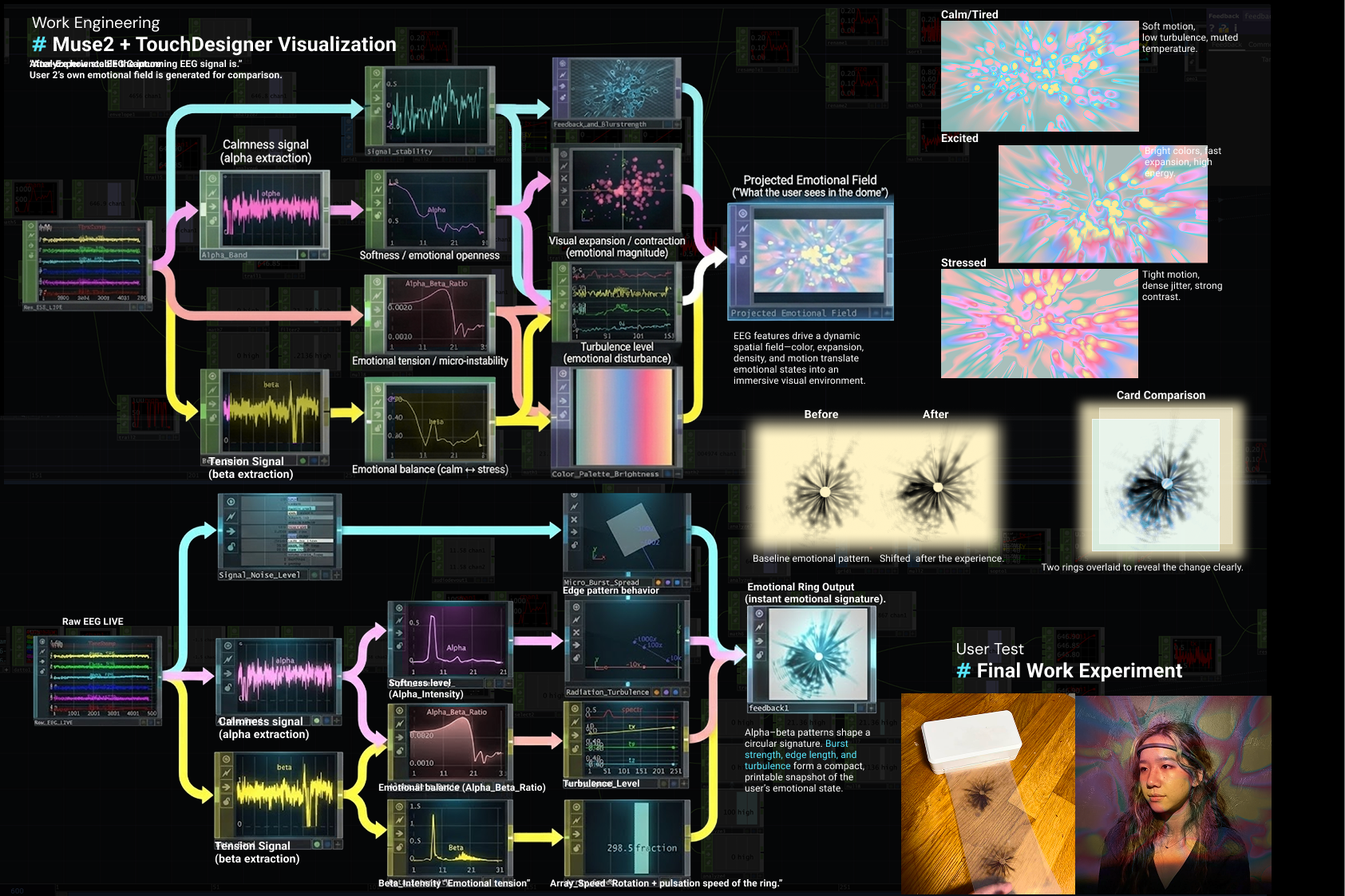Click the blue flag on Radiation_Turbulence node
1345x896 pixels.
pos(675,692)
